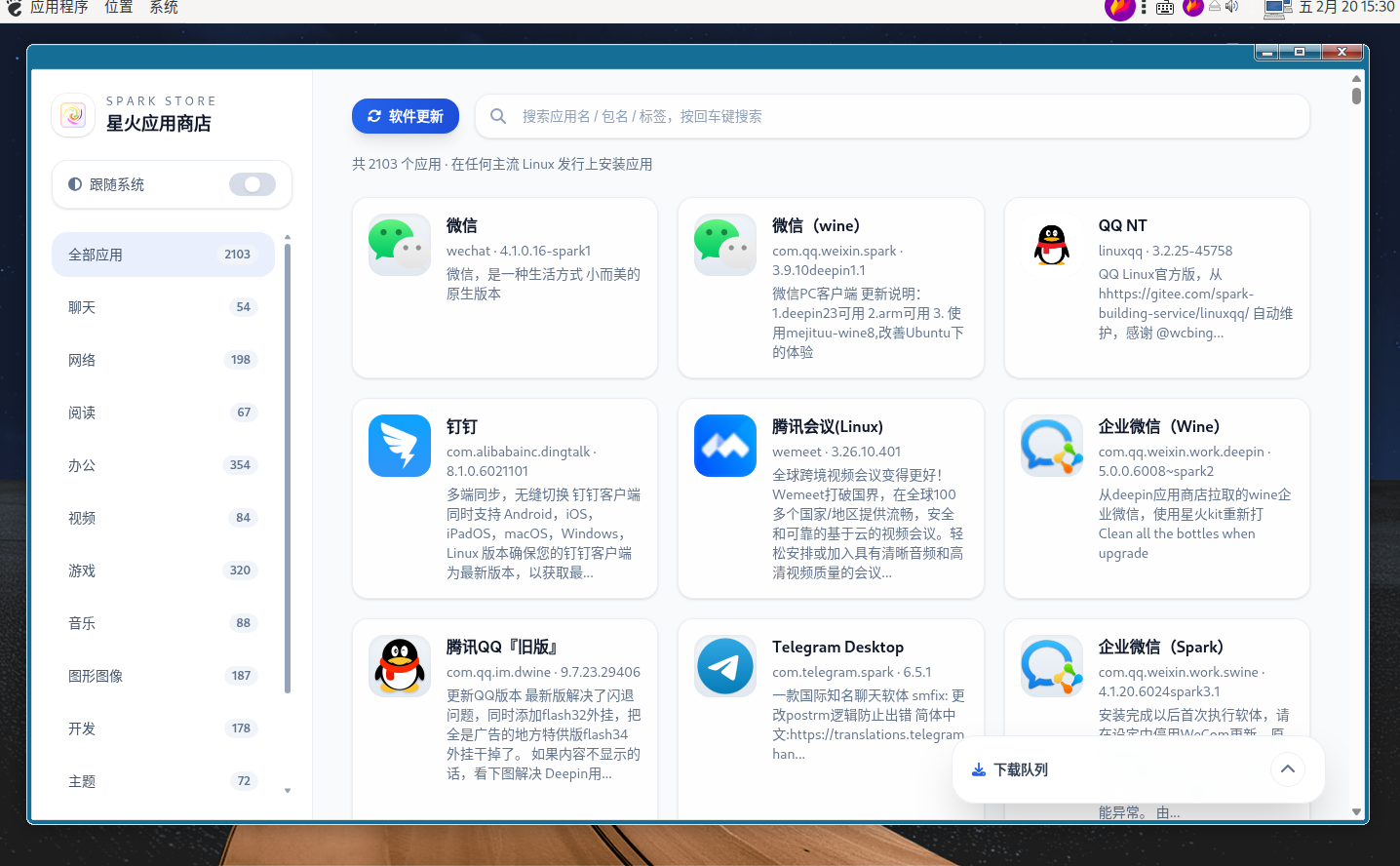The width and height of the screenshot is (1400, 866).
Task: Click the magnifier icon in the search bar
Action: click(498, 116)
